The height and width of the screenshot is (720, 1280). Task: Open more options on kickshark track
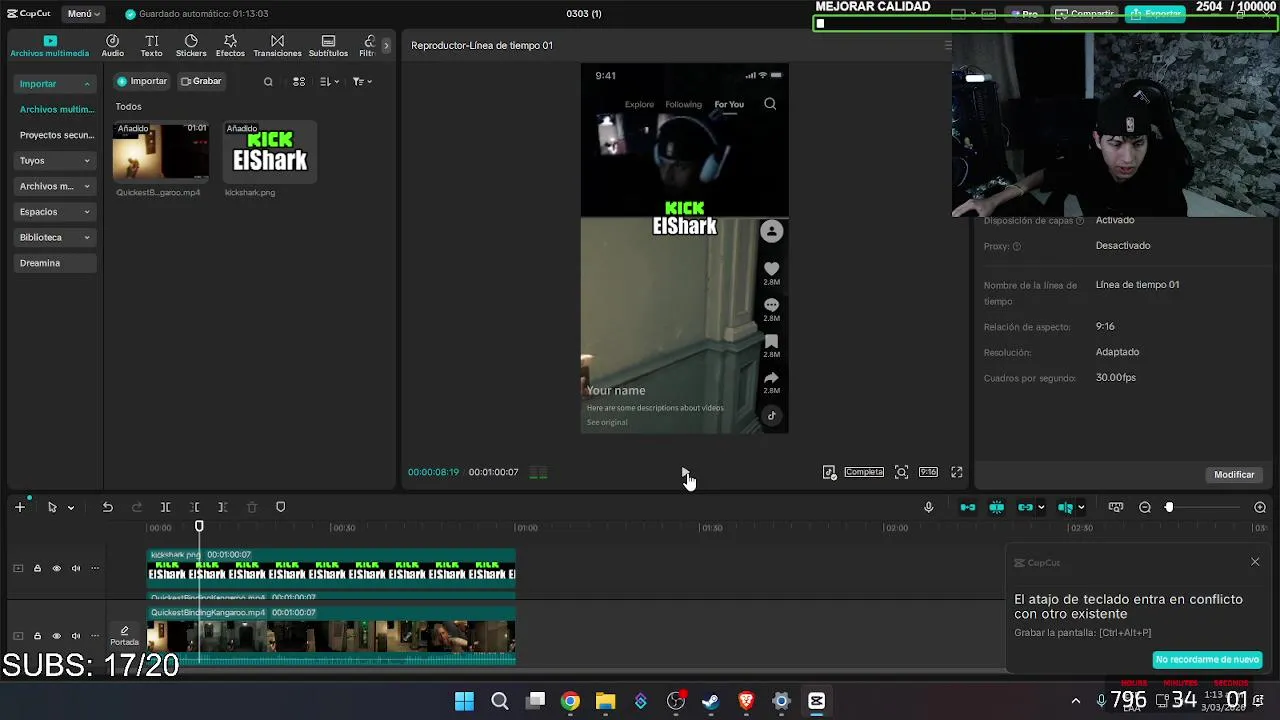point(95,568)
